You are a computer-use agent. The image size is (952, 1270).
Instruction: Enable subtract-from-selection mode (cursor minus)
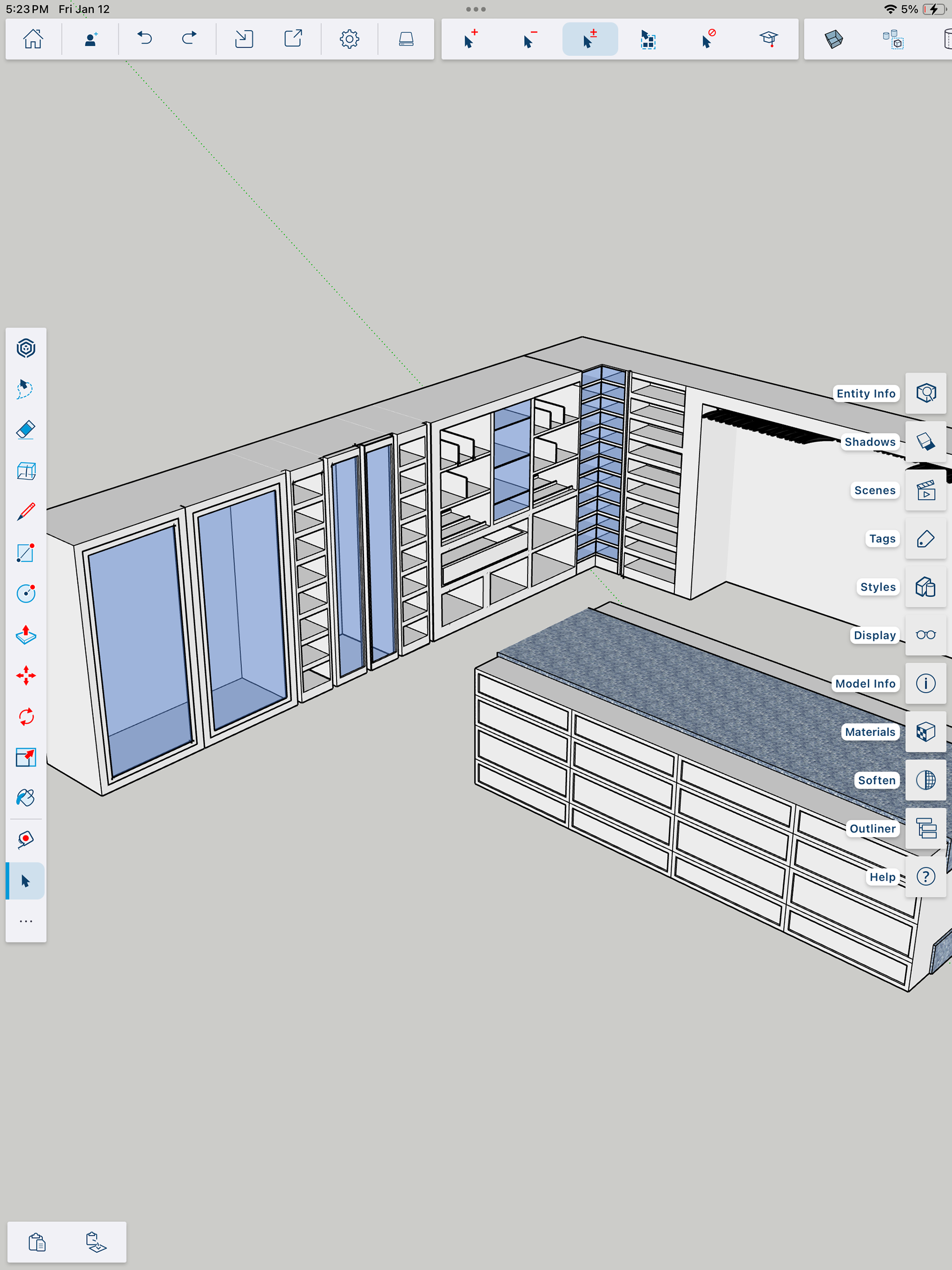click(x=530, y=39)
